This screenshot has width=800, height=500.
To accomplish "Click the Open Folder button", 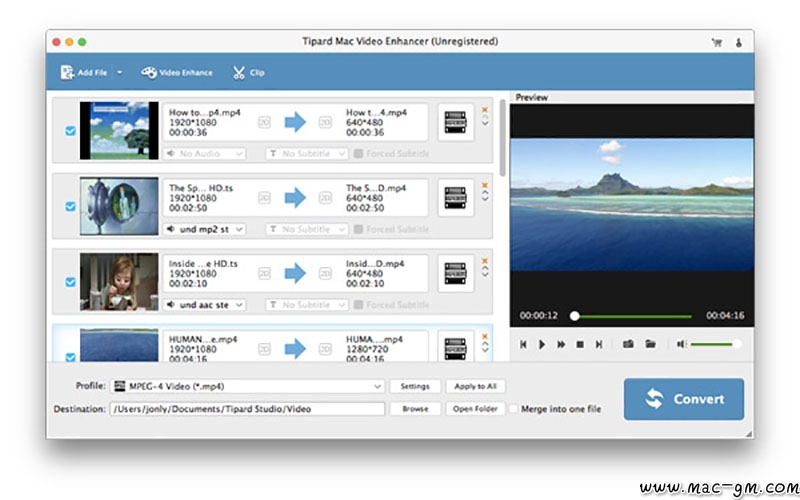I will coord(475,409).
